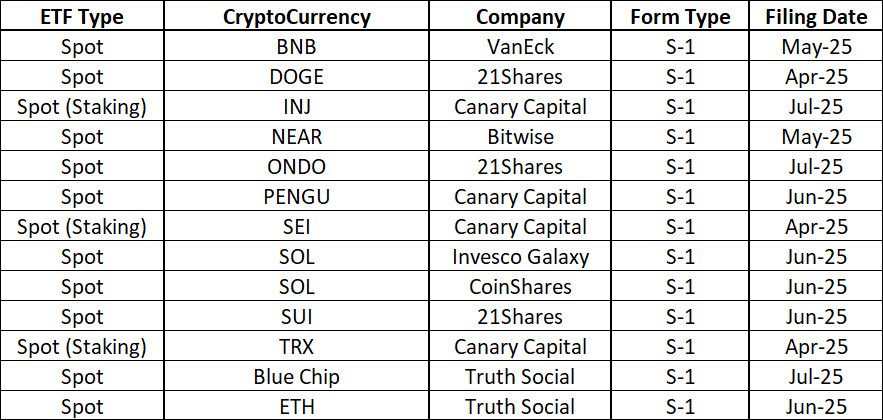Click the ONDO cell
Viewport: 883px width, 420px height.
point(297,166)
